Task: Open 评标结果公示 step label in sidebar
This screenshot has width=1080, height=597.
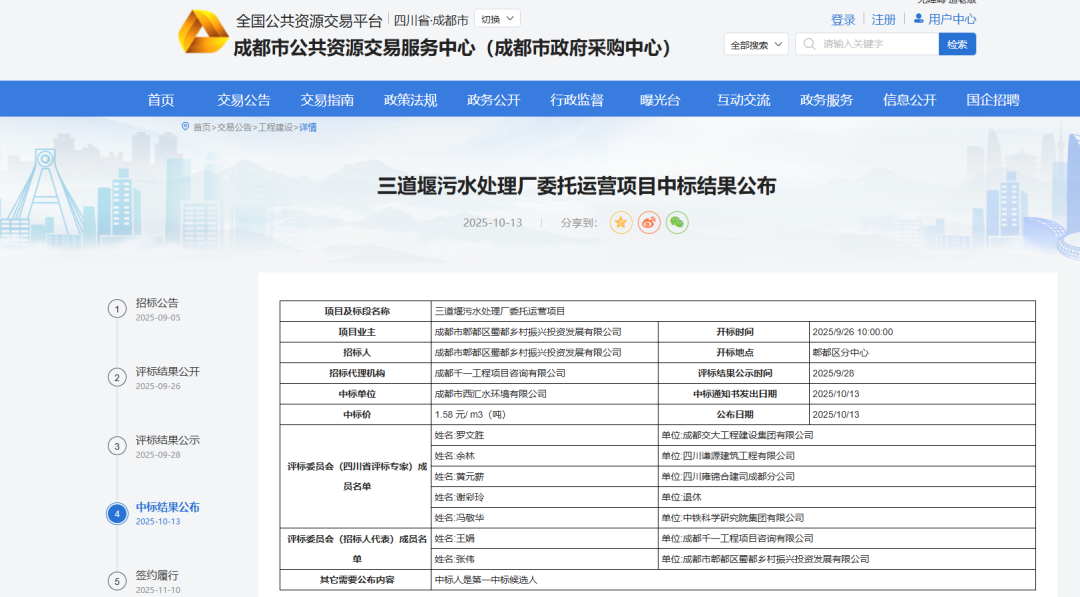Action: pos(167,440)
